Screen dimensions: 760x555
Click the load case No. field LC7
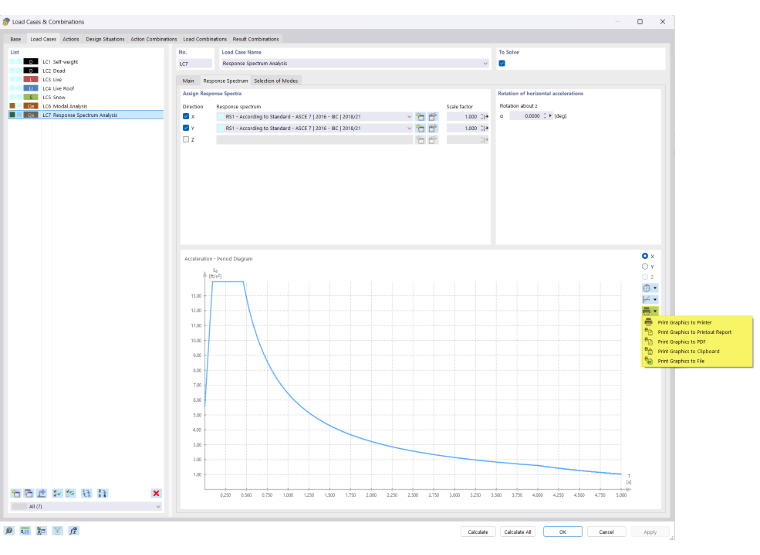[195, 63]
